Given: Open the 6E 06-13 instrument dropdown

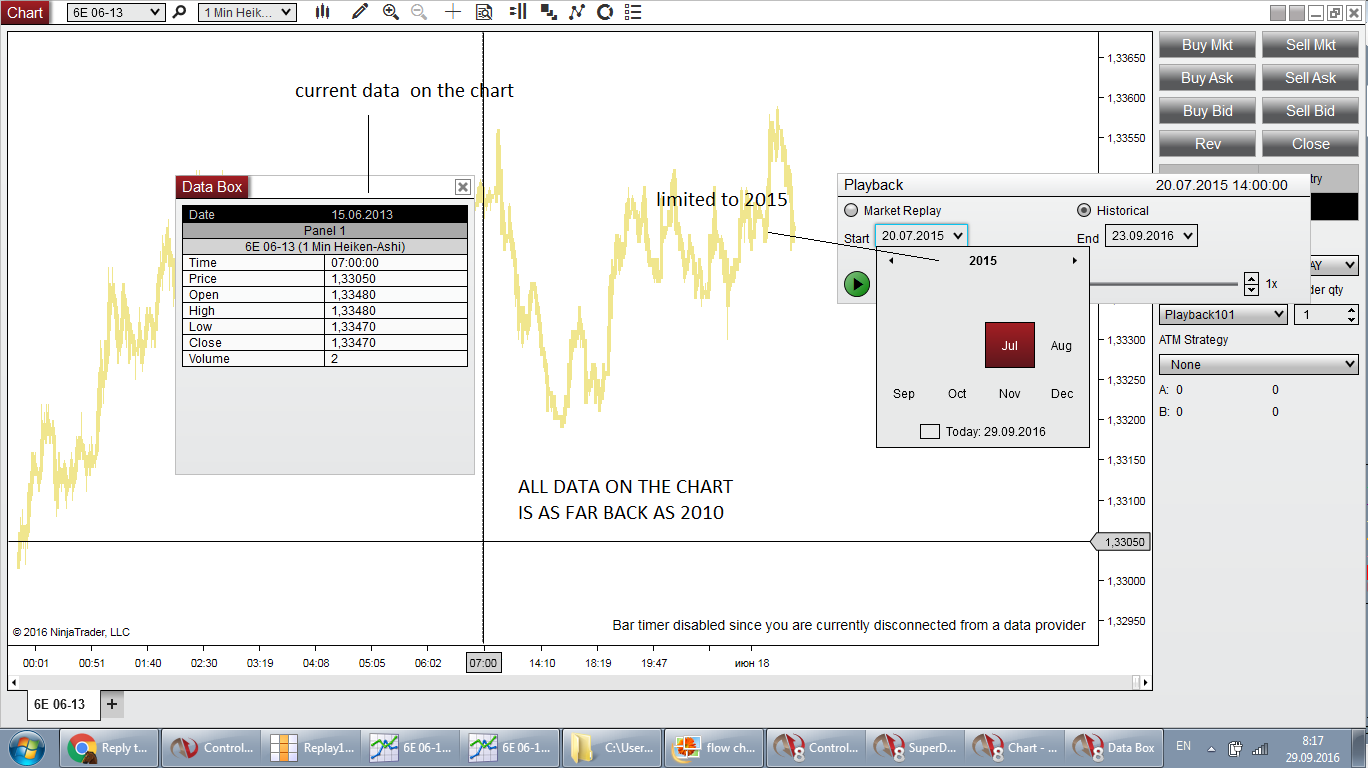Looking at the screenshot, I should (x=116, y=12).
